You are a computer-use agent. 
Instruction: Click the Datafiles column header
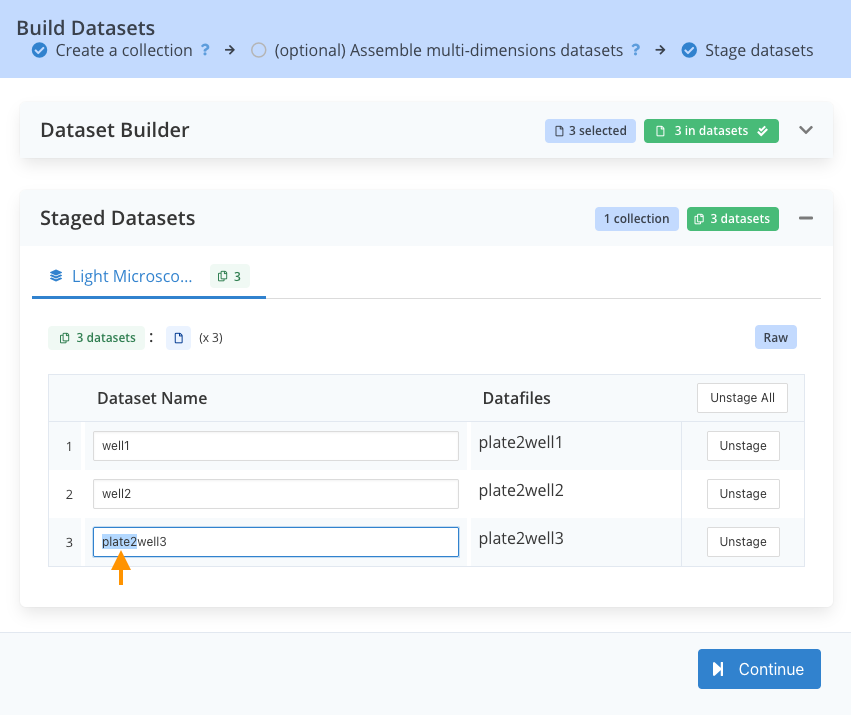(x=516, y=398)
